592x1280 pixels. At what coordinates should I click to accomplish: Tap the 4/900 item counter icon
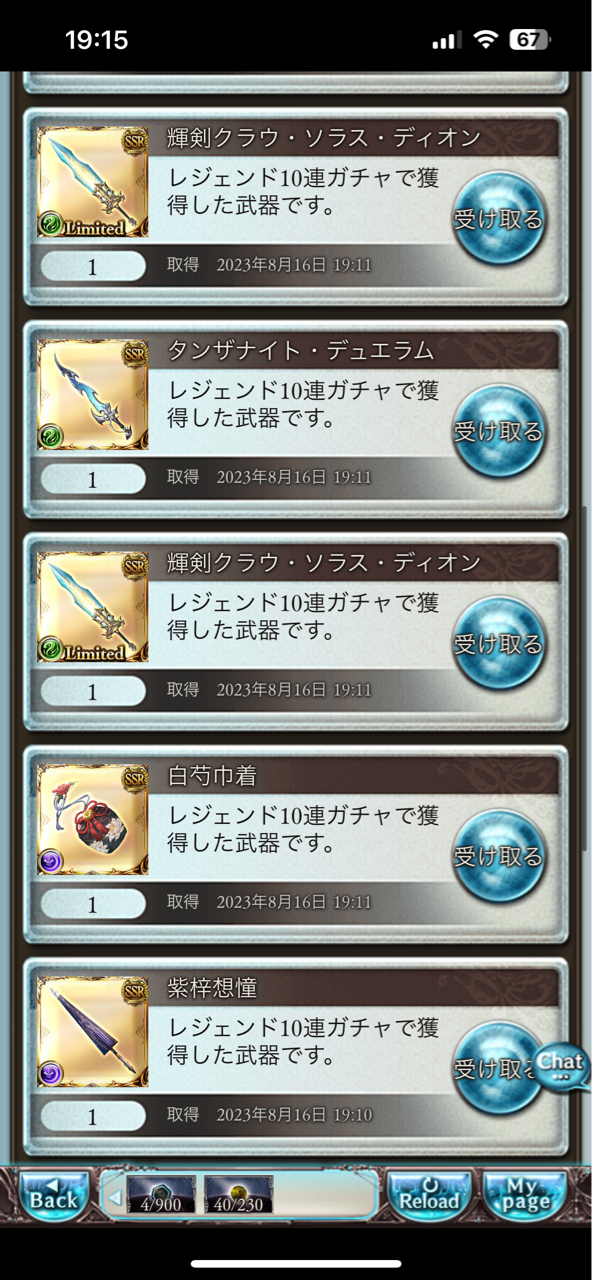click(x=161, y=1195)
